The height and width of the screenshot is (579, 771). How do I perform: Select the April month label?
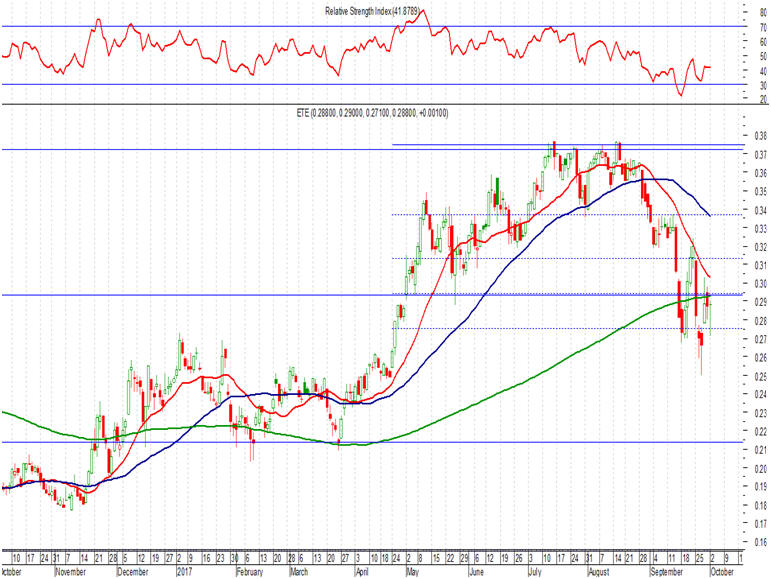pos(362,572)
